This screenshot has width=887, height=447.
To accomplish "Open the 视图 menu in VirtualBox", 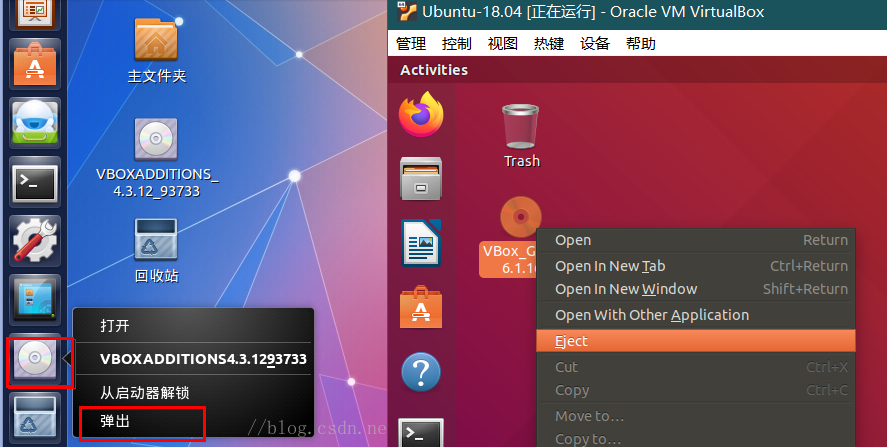I will coord(502,44).
